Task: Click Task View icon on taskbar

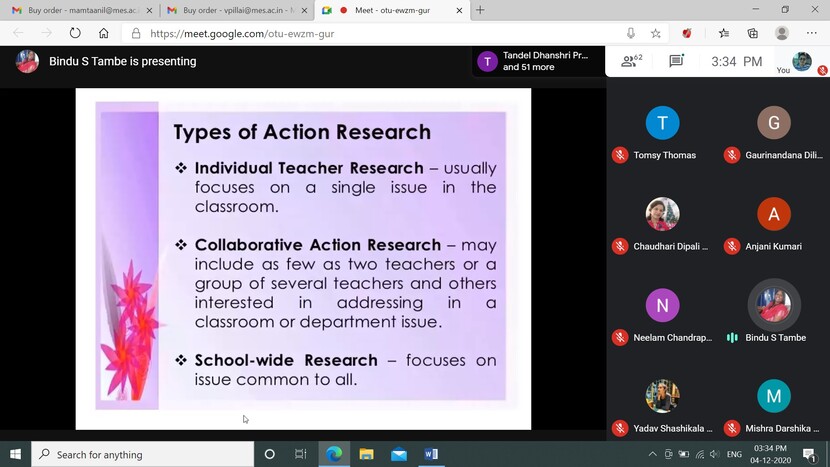Action: [x=301, y=454]
